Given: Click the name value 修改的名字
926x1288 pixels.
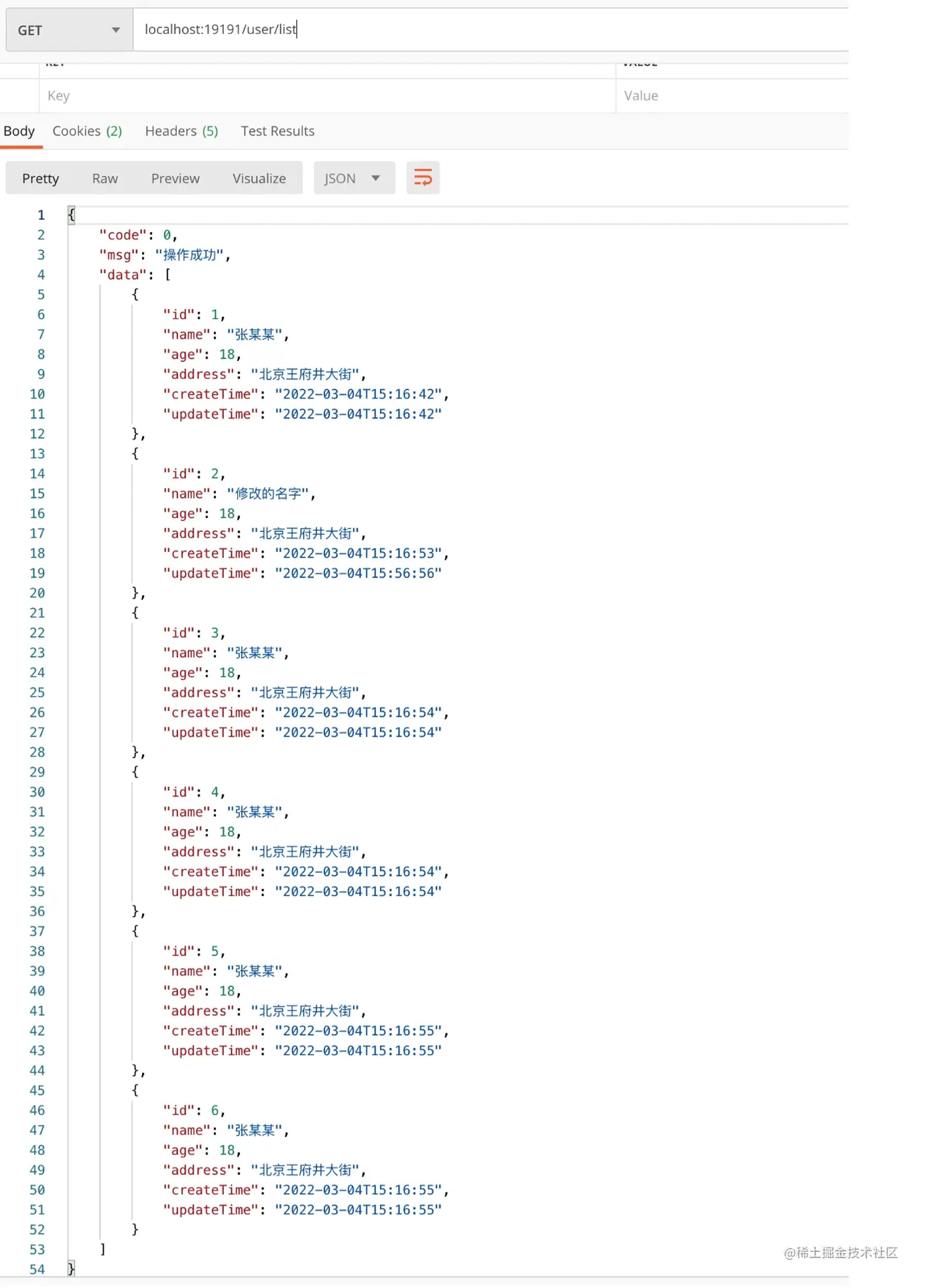Looking at the screenshot, I should (268, 494).
